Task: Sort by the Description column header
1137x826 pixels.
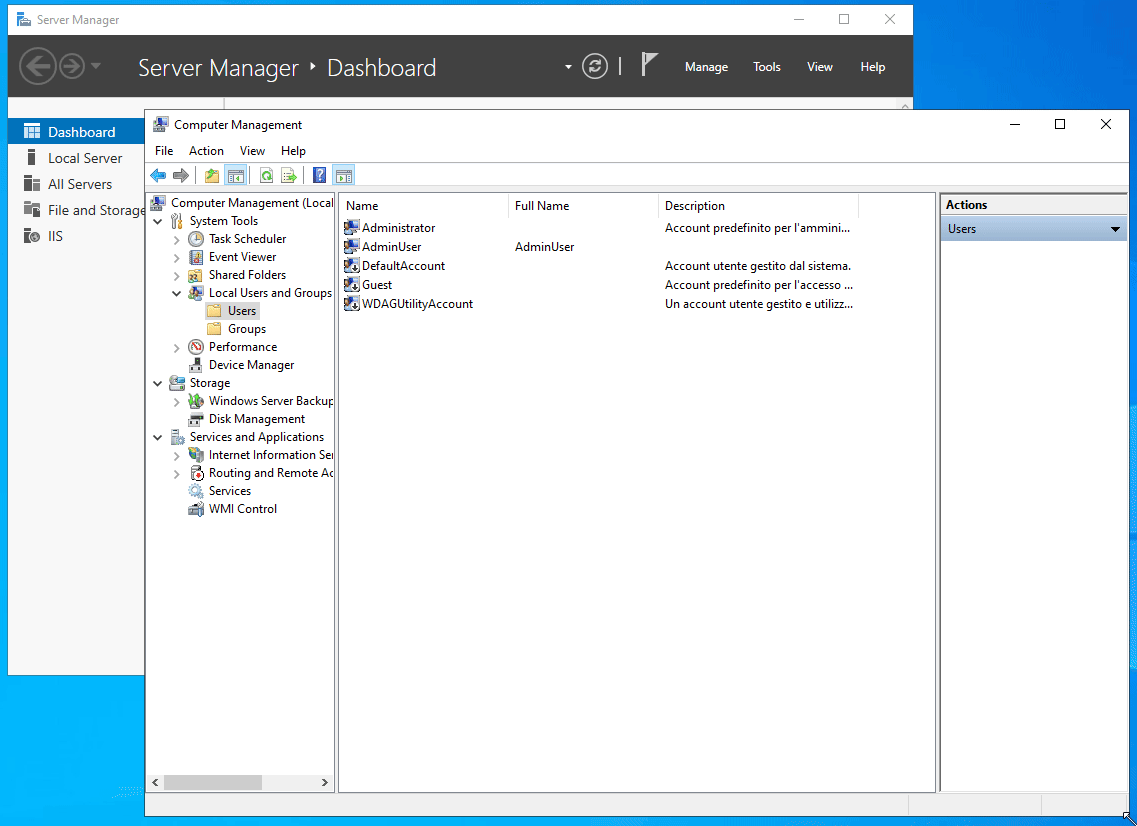Action: [x=758, y=206]
